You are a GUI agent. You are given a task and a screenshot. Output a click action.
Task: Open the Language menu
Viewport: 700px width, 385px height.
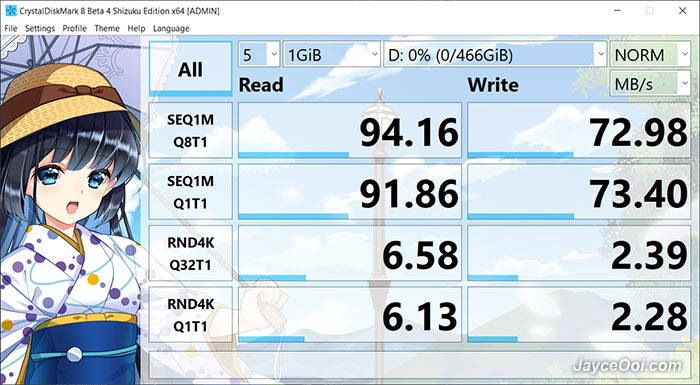click(171, 28)
